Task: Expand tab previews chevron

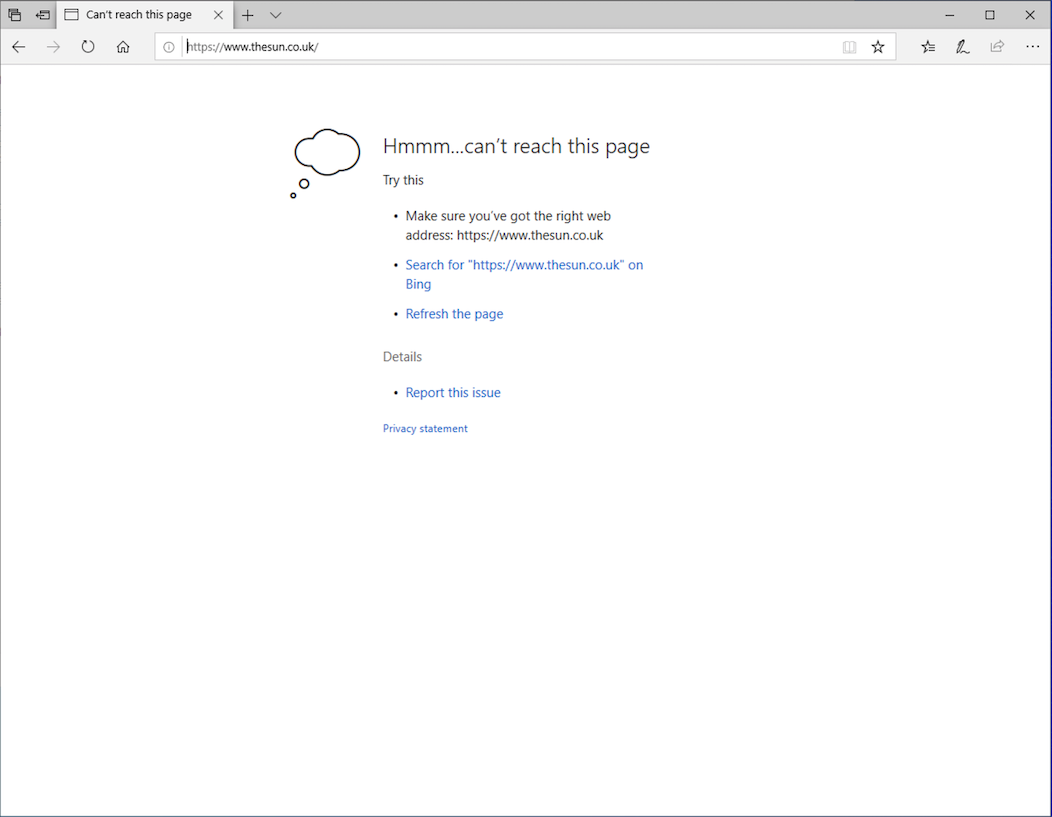Action: coord(275,15)
